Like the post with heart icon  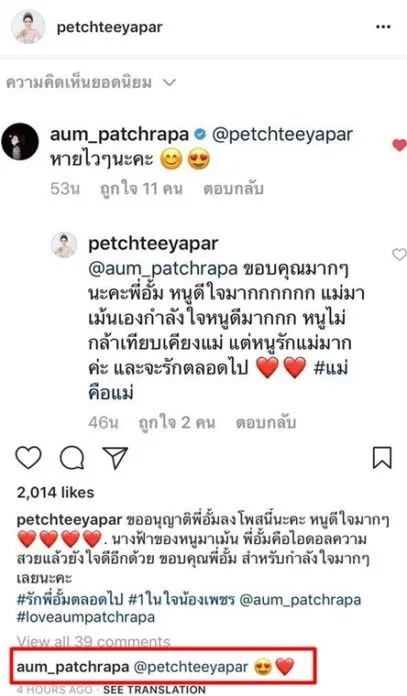click(x=29, y=458)
